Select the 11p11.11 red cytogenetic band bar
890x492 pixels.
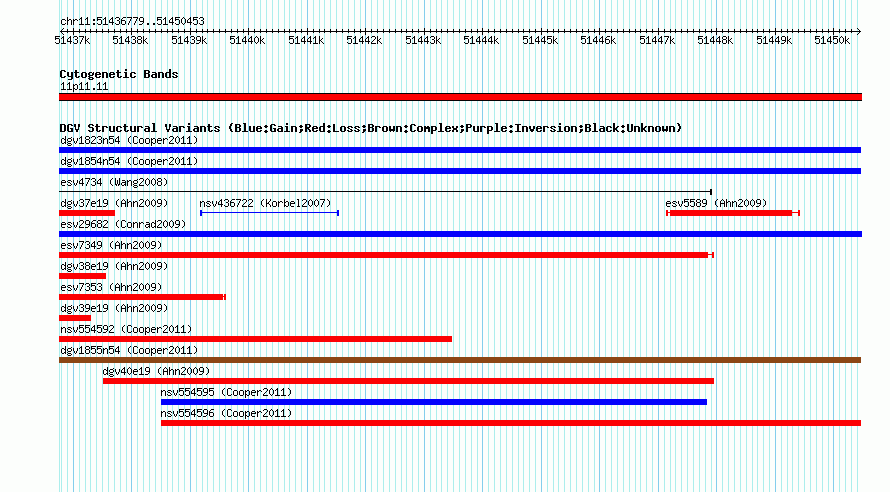pos(460,97)
